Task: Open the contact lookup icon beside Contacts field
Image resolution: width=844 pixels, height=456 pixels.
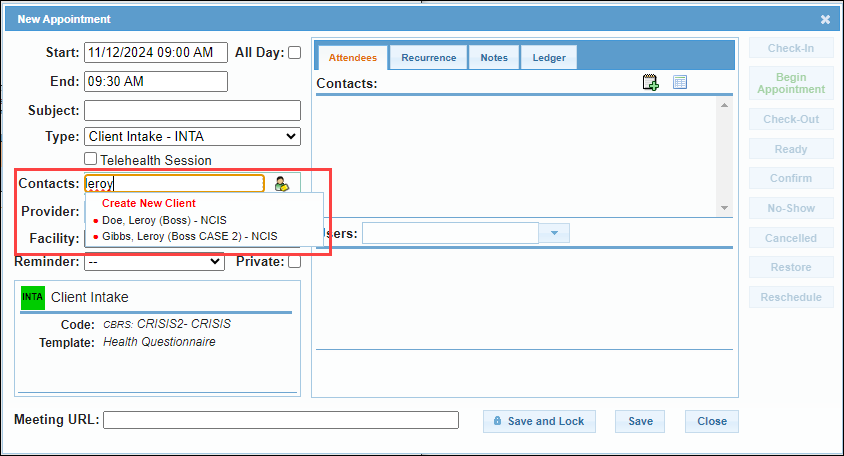Action: pos(282,184)
